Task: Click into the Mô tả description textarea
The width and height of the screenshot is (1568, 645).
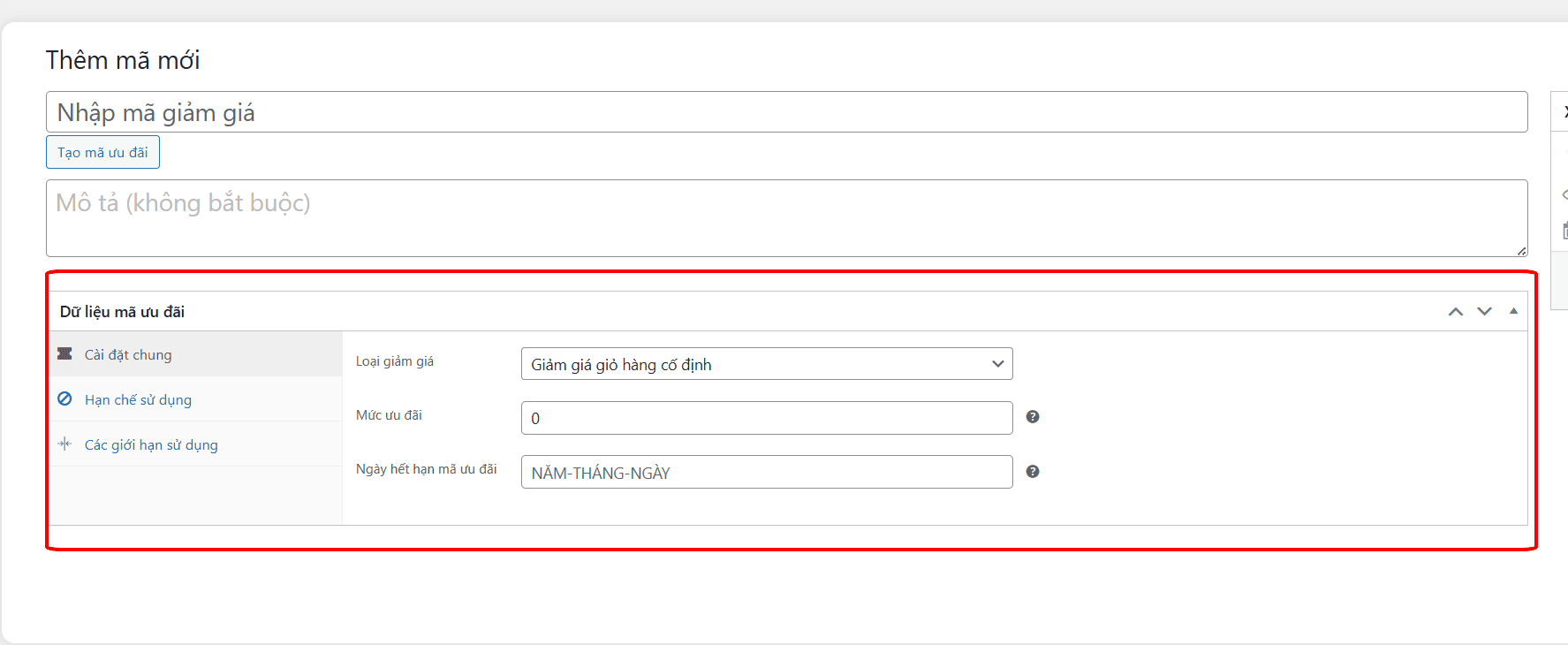Action: point(786,218)
